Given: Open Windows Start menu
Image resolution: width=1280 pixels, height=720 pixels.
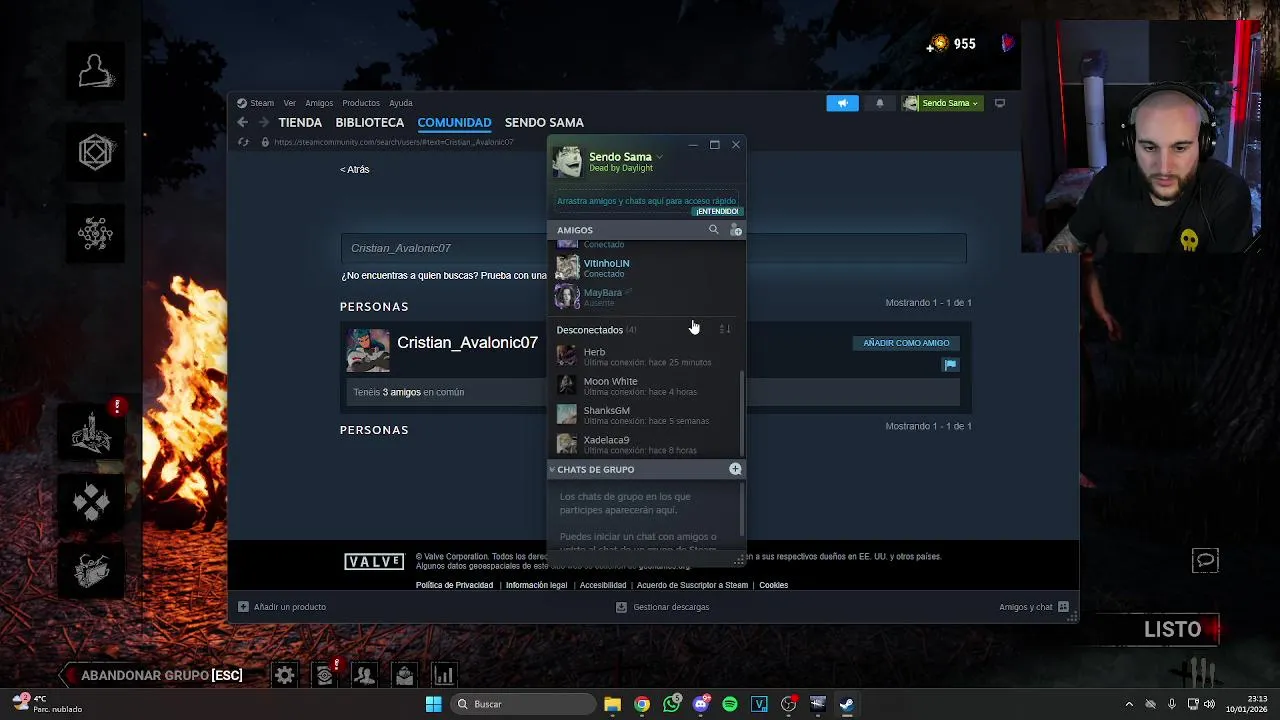Looking at the screenshot, I should [433, 704].
